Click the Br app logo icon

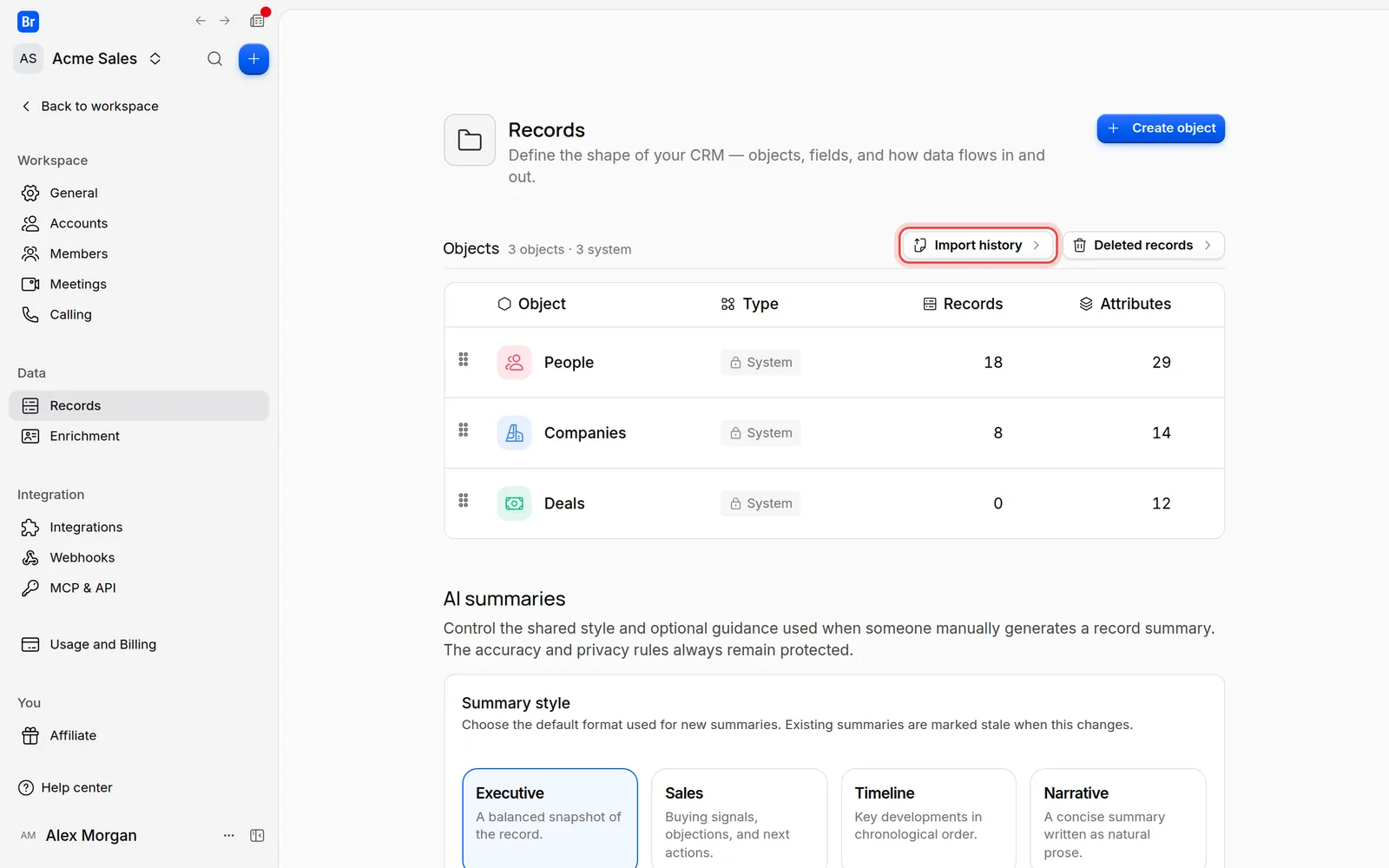pyautogui.click(x=28, y=22)
